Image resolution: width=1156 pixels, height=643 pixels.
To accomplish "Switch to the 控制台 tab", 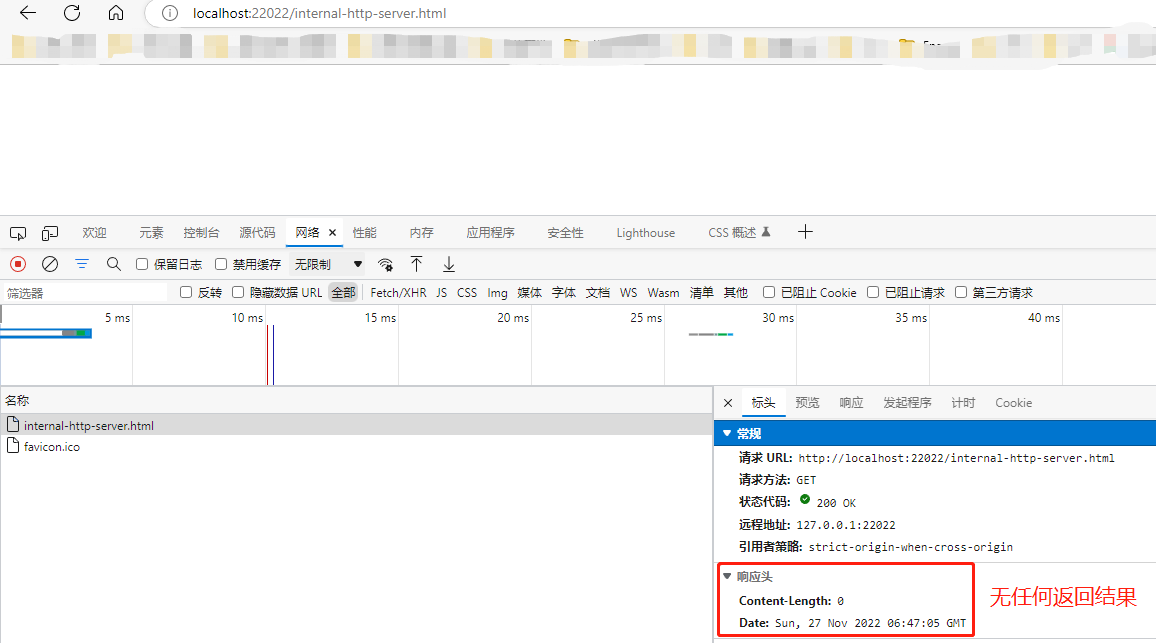I will (x=201, y=232).
